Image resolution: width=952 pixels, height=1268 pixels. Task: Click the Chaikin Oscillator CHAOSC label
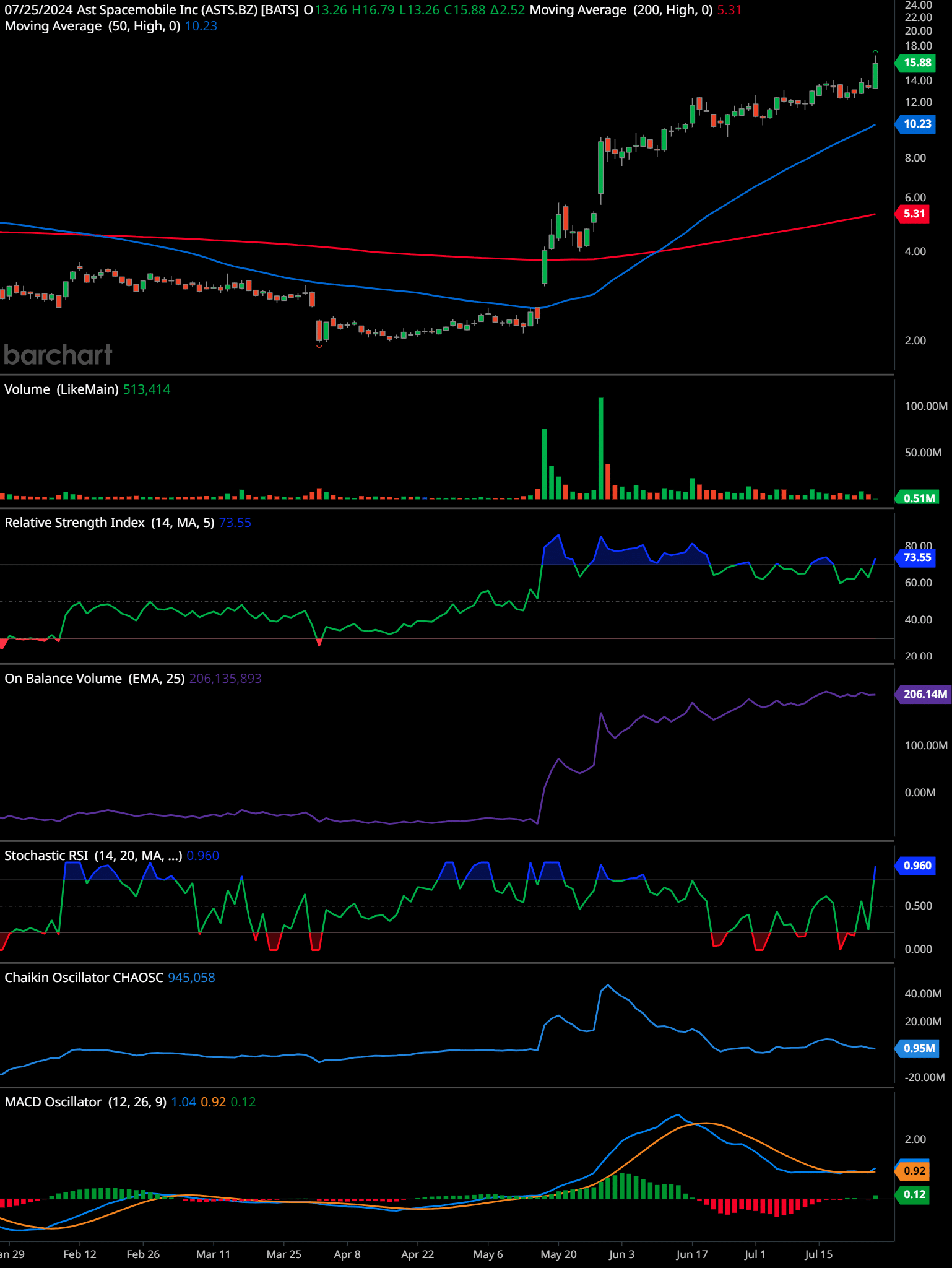(84, 978)
